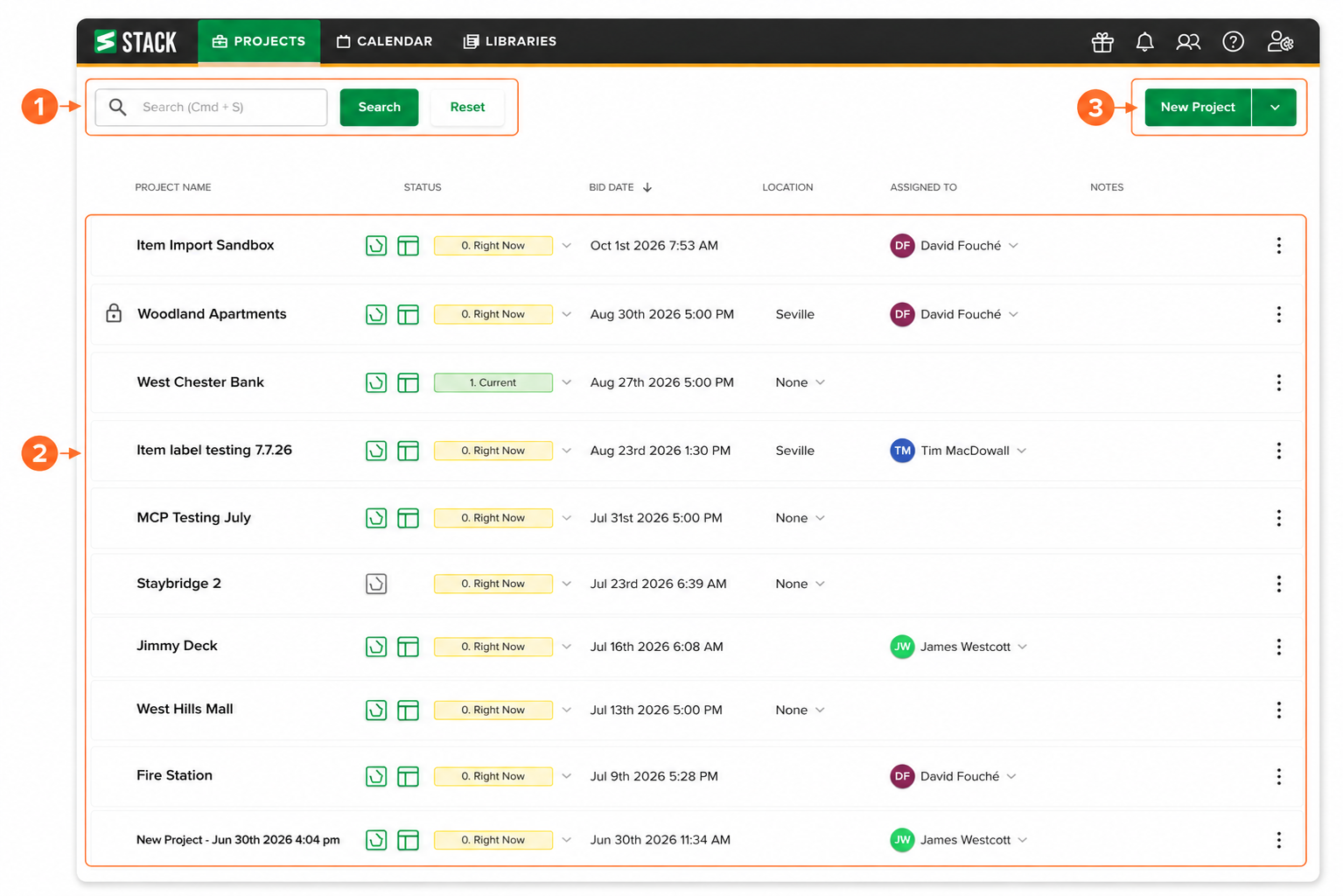
Task: Open more options menu for West Chester Bank
Action: point(1278,382)
